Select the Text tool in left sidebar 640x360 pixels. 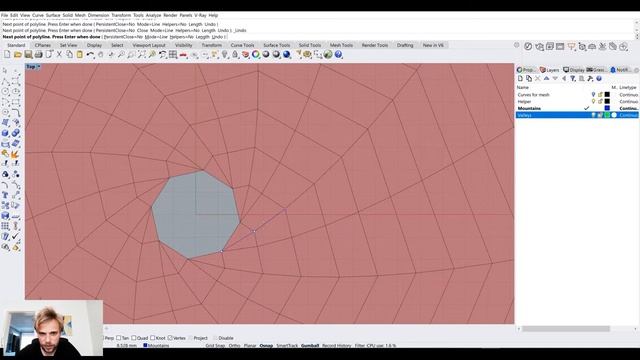pos(5,195)
